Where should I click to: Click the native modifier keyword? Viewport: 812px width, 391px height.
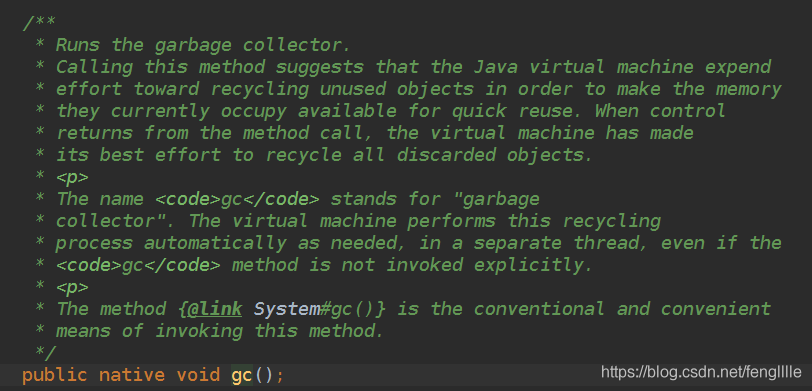(x=132, y=375)
